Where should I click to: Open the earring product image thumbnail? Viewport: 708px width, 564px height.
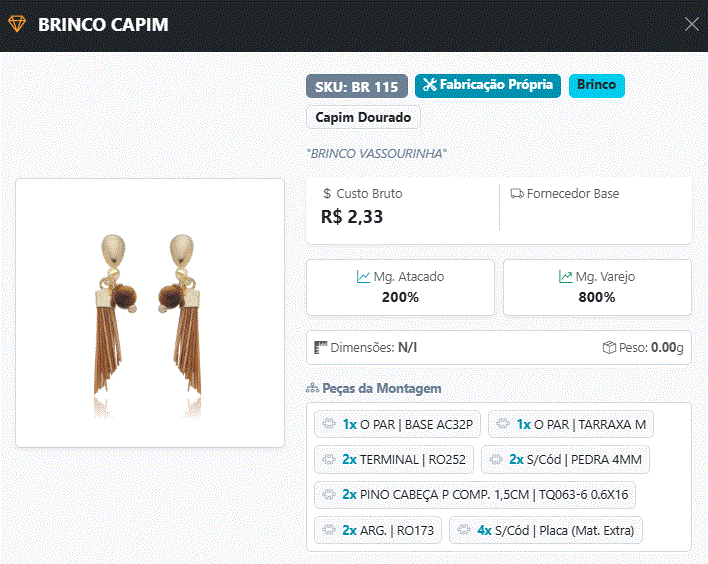150,313
